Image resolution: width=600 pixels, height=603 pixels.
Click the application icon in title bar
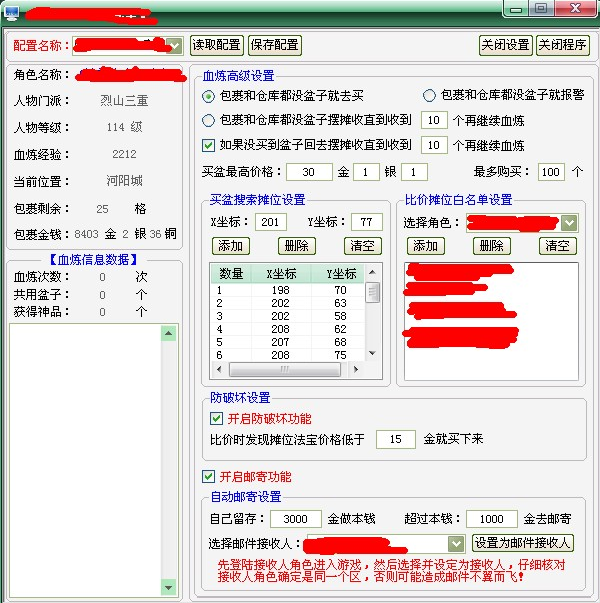[12, 11]
